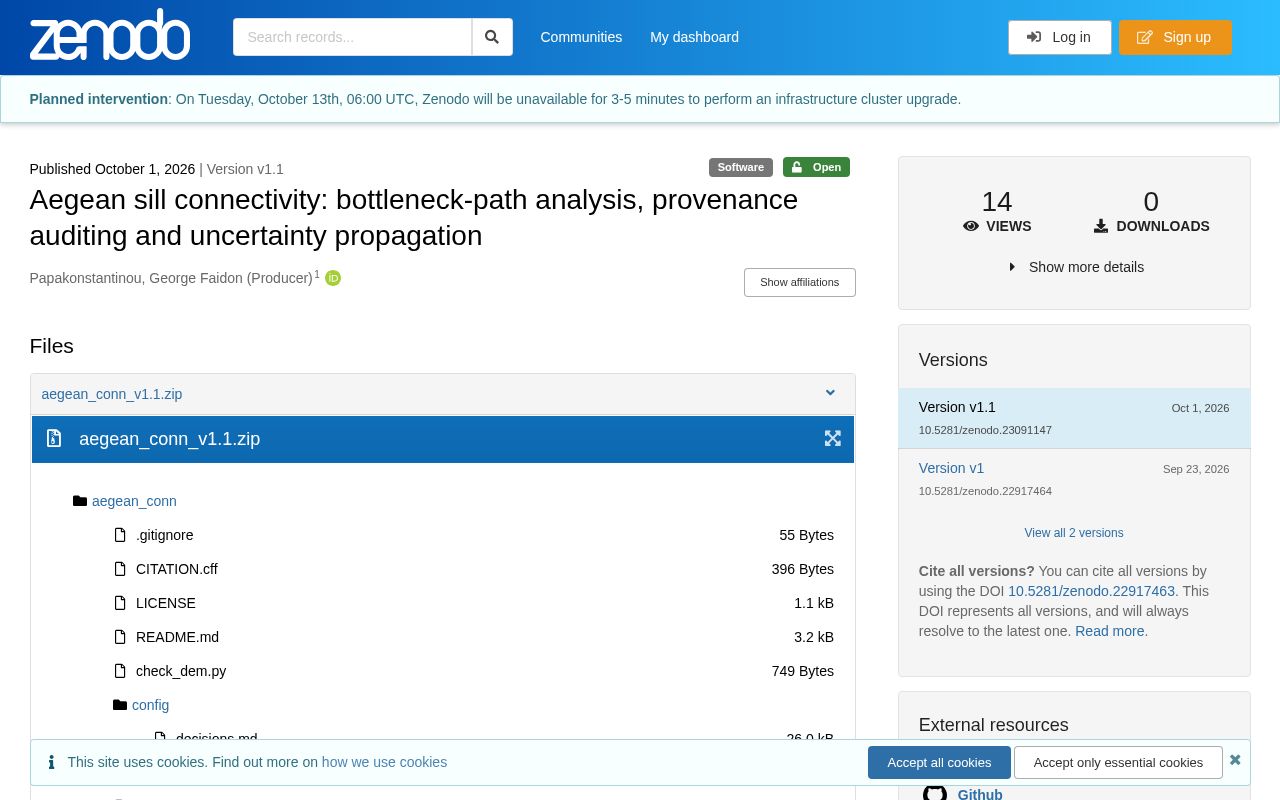Open the aegean_conn_v1.1.zip file link
The width and height of the screenshot is (1280, 800).
pos(112,394)
